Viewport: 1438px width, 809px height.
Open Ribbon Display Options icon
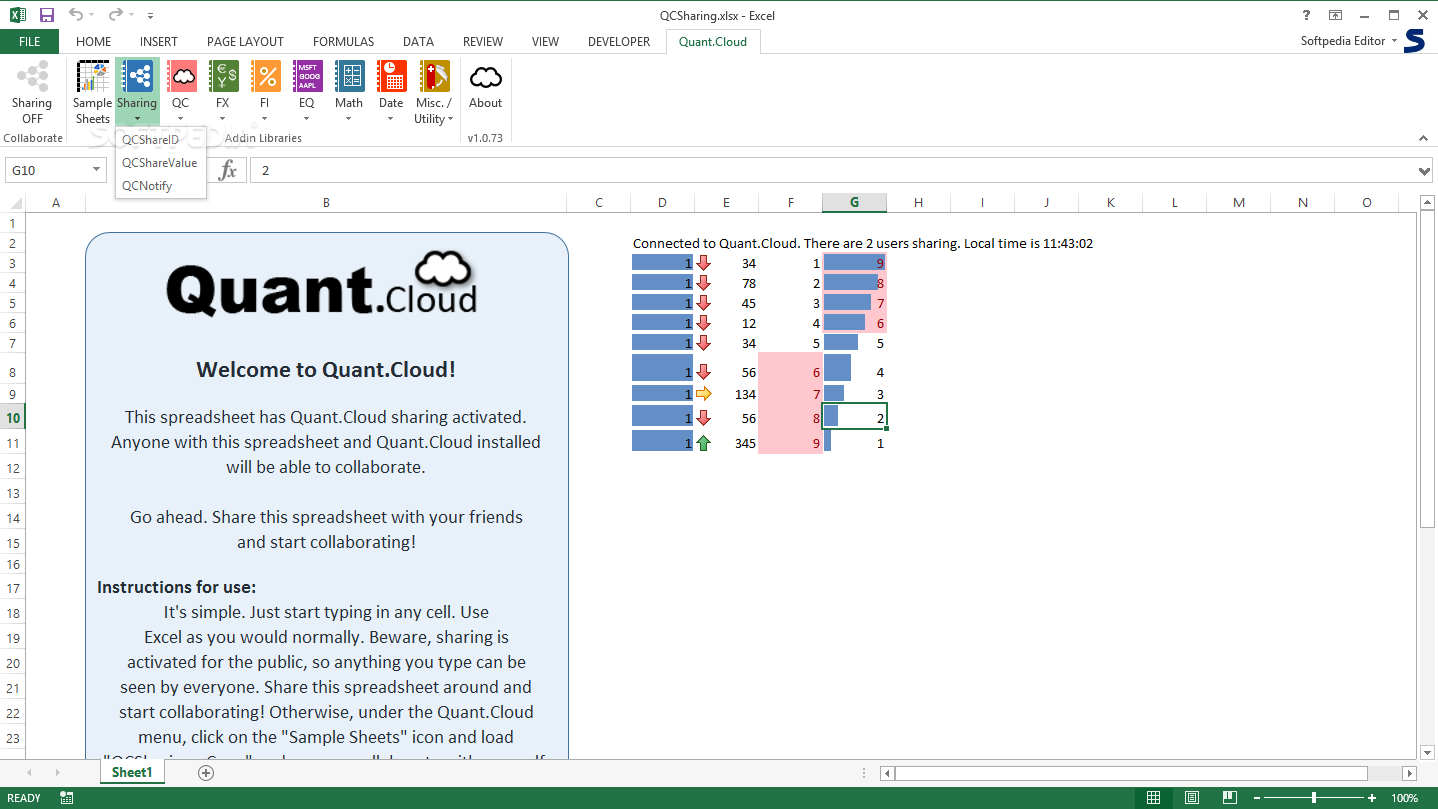click(x=1335, y=15)
